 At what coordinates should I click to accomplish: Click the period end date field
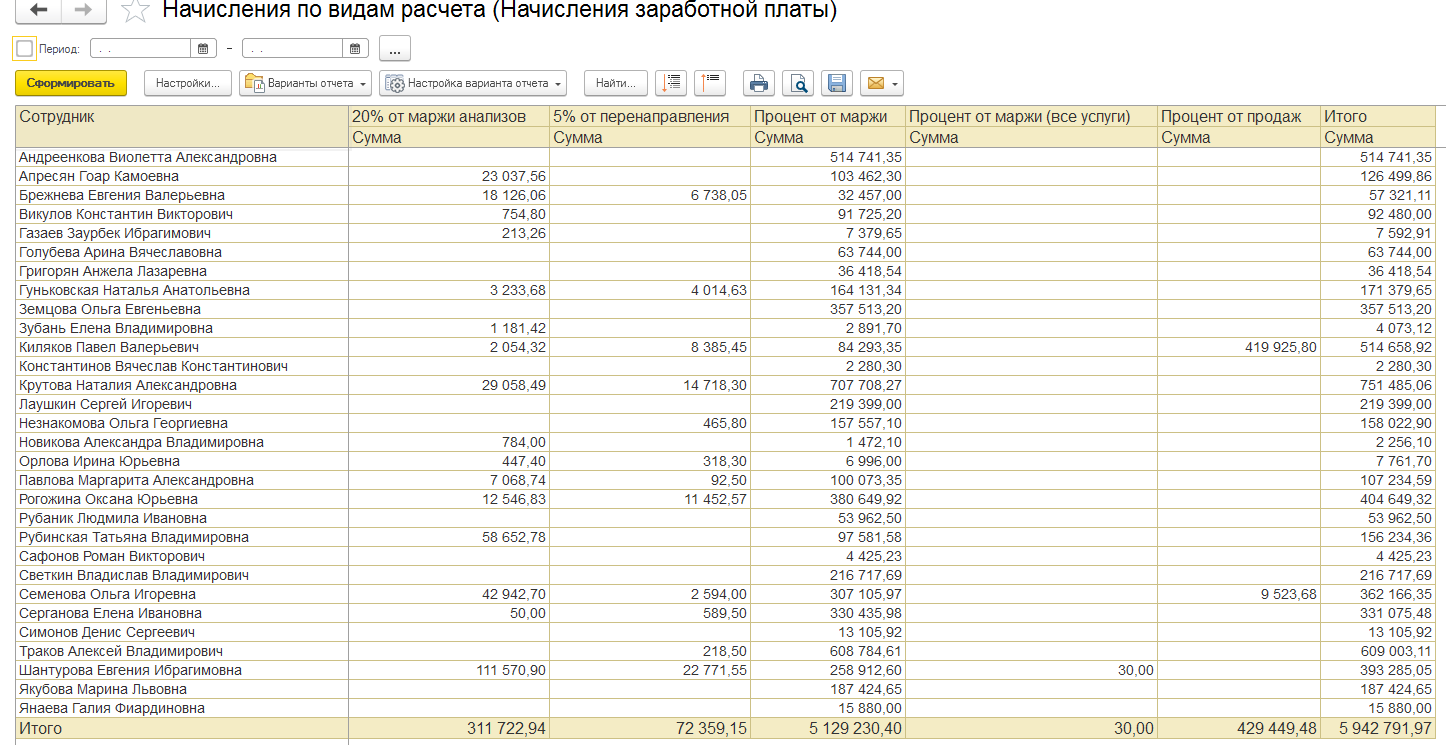(293, 48)
